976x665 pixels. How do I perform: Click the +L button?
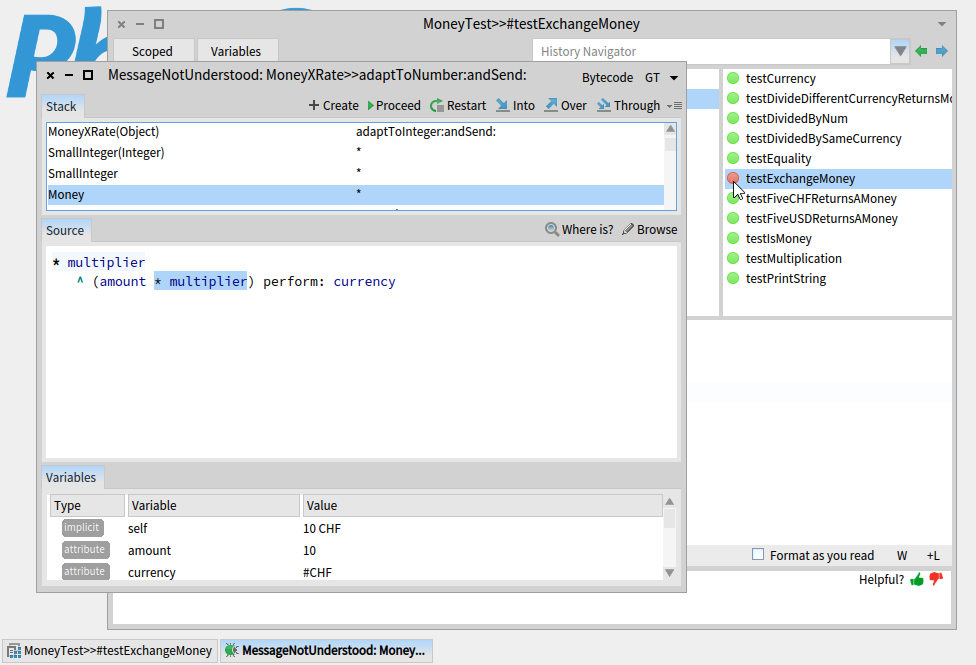(x=933, y=555)
